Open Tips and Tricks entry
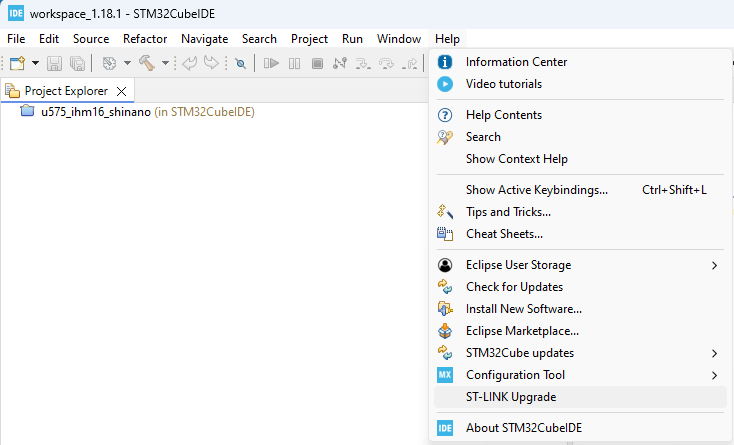The image size is (734, 445). pos(580,212)
